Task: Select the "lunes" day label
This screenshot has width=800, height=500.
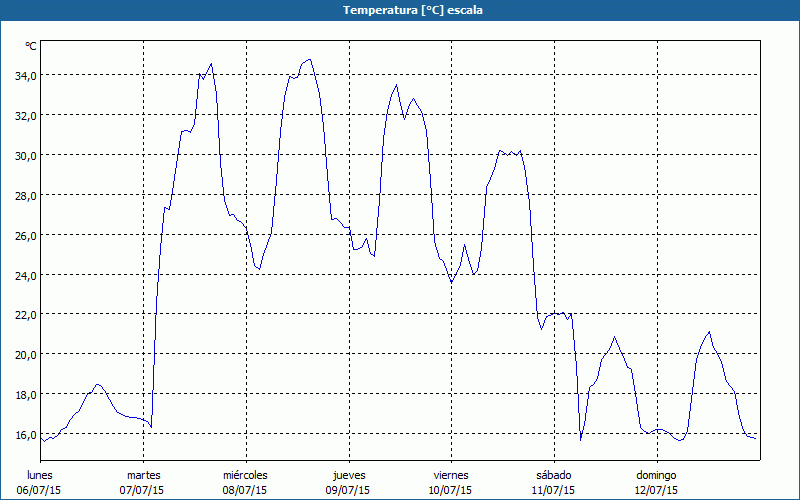Action: pos(40,475)
